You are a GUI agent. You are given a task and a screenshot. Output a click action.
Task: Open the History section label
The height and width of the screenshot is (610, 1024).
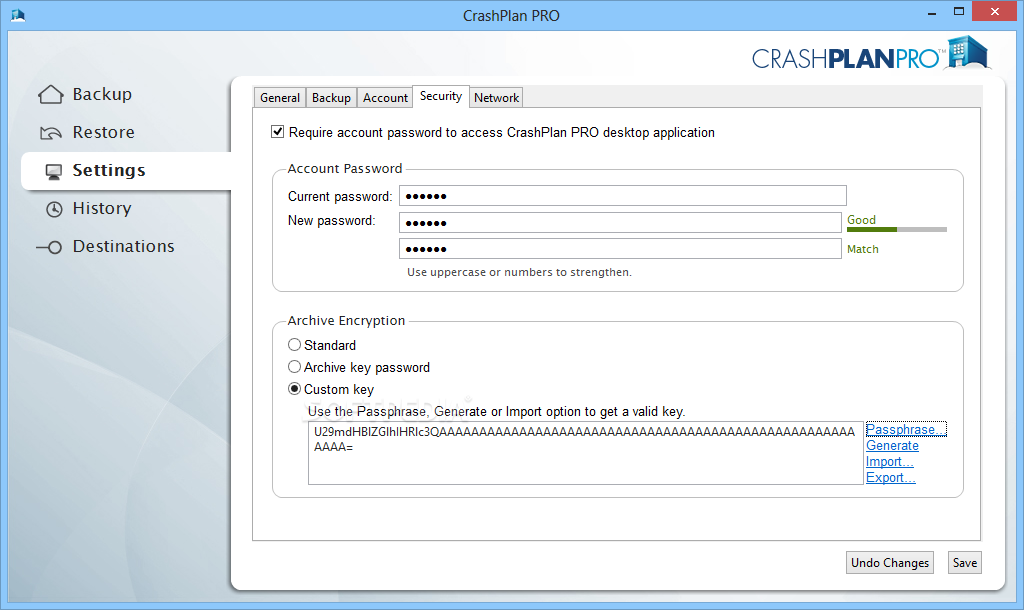pos(102,208)
